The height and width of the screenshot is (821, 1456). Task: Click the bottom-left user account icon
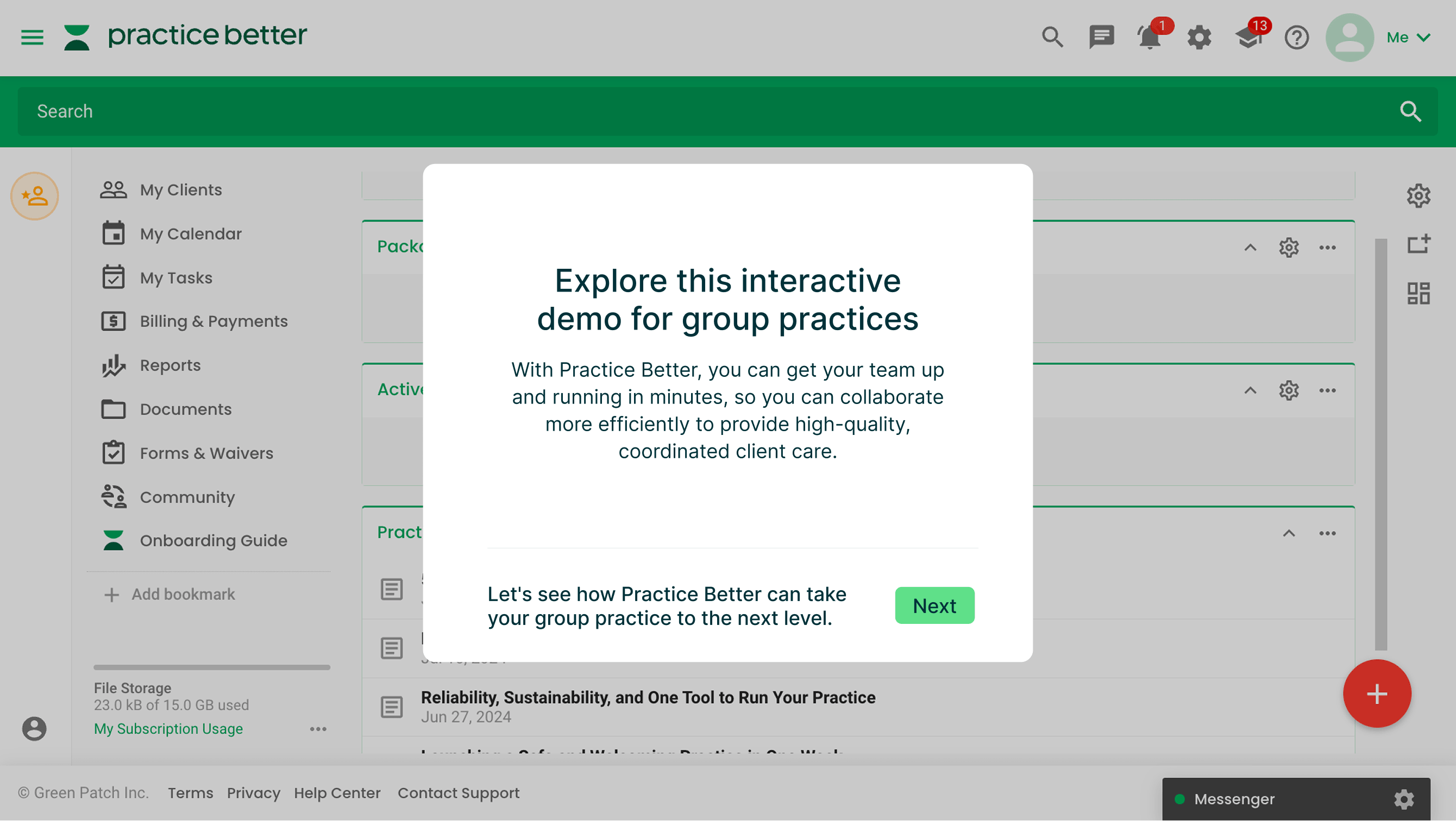tap(34, 729)
